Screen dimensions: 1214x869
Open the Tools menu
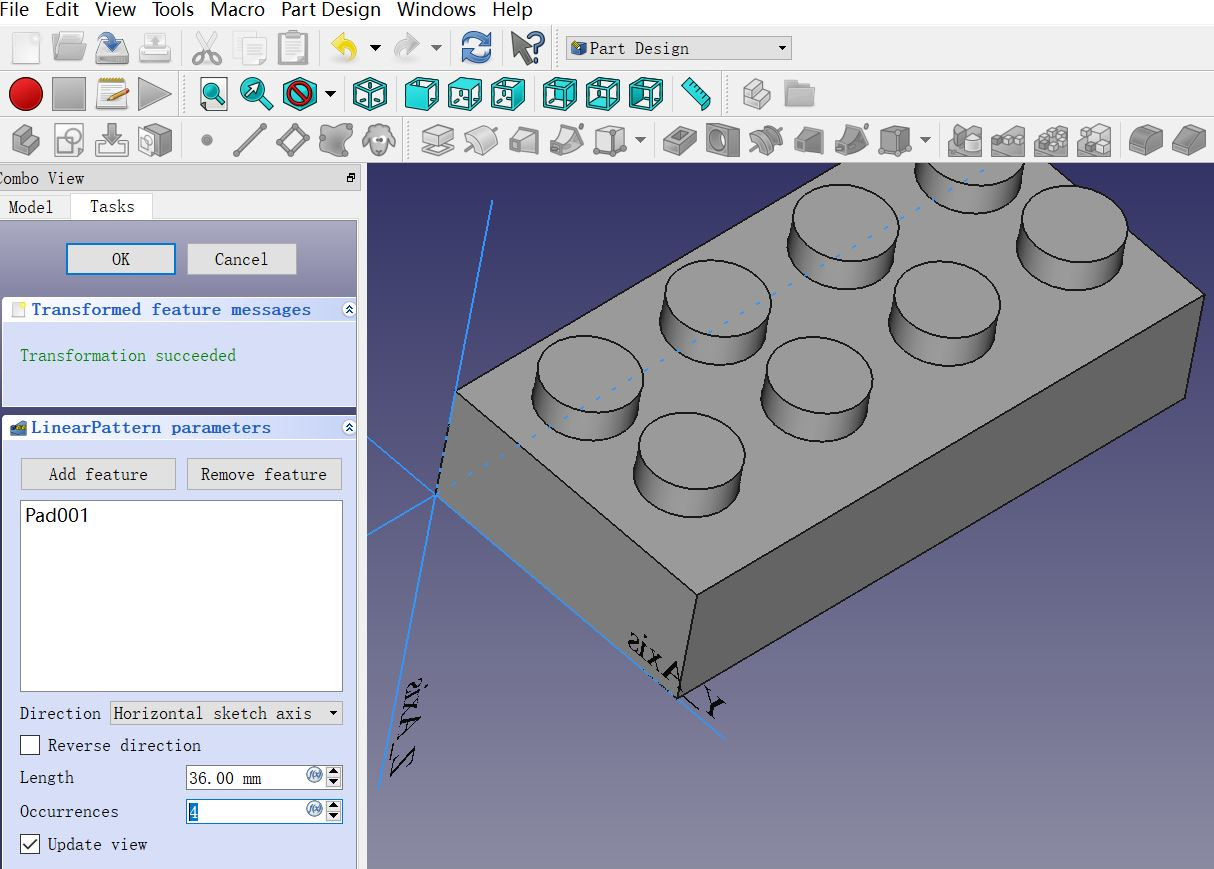173,10
